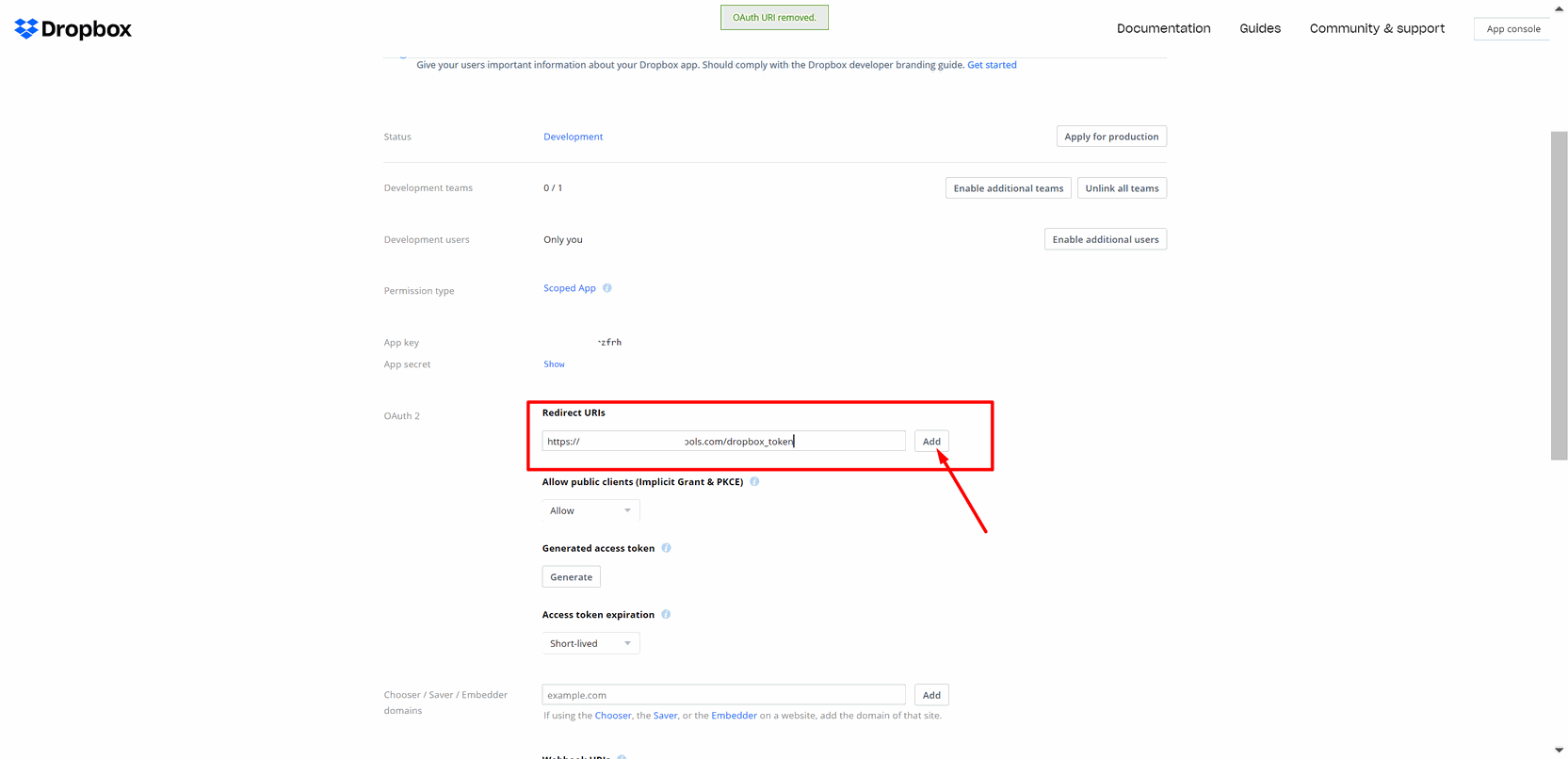Click the Dropbox logo

(73, 29)
